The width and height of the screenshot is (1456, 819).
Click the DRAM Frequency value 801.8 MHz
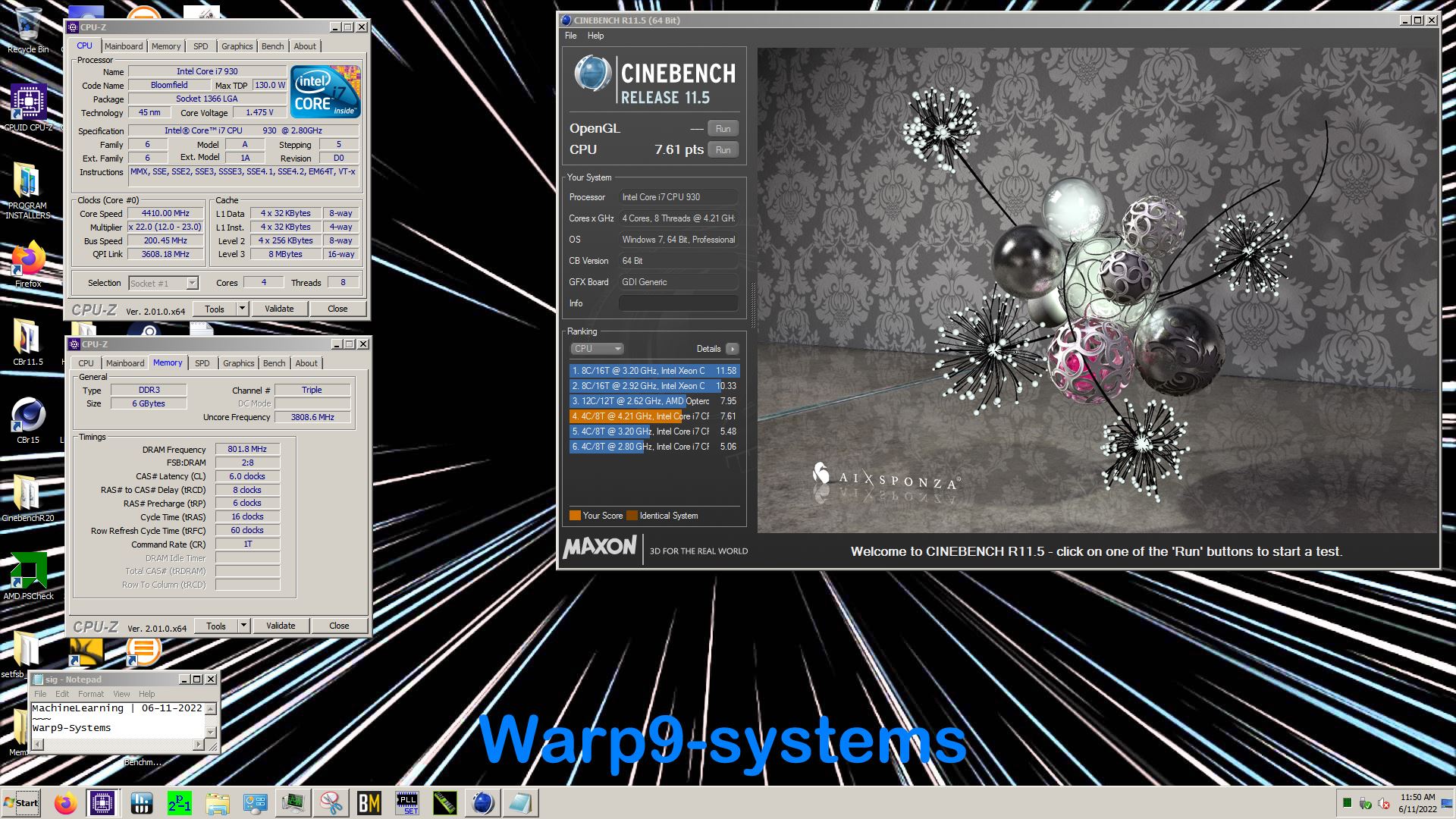pos(247,449)
